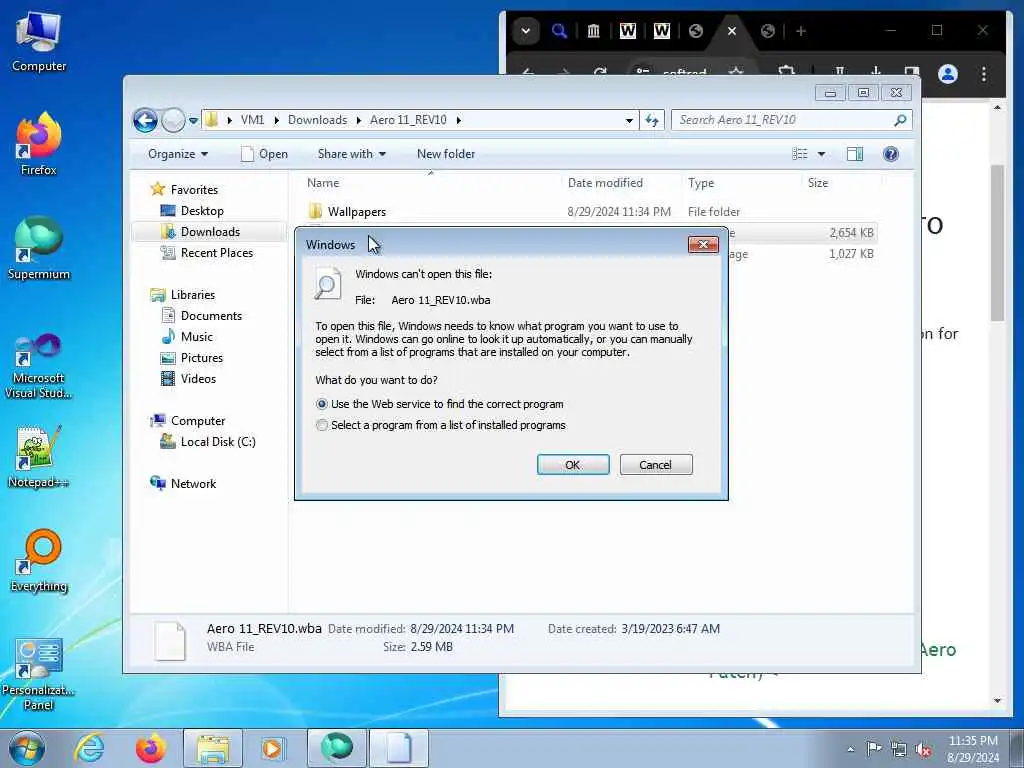Open Internet Explorer from the taskbar

tap(89, 748)
